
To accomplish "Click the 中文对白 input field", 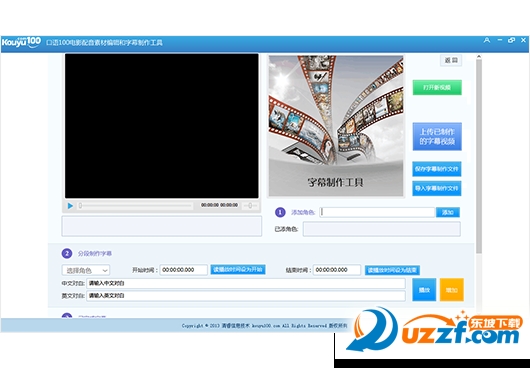I will pyautogui.click(x=246, y=284).
